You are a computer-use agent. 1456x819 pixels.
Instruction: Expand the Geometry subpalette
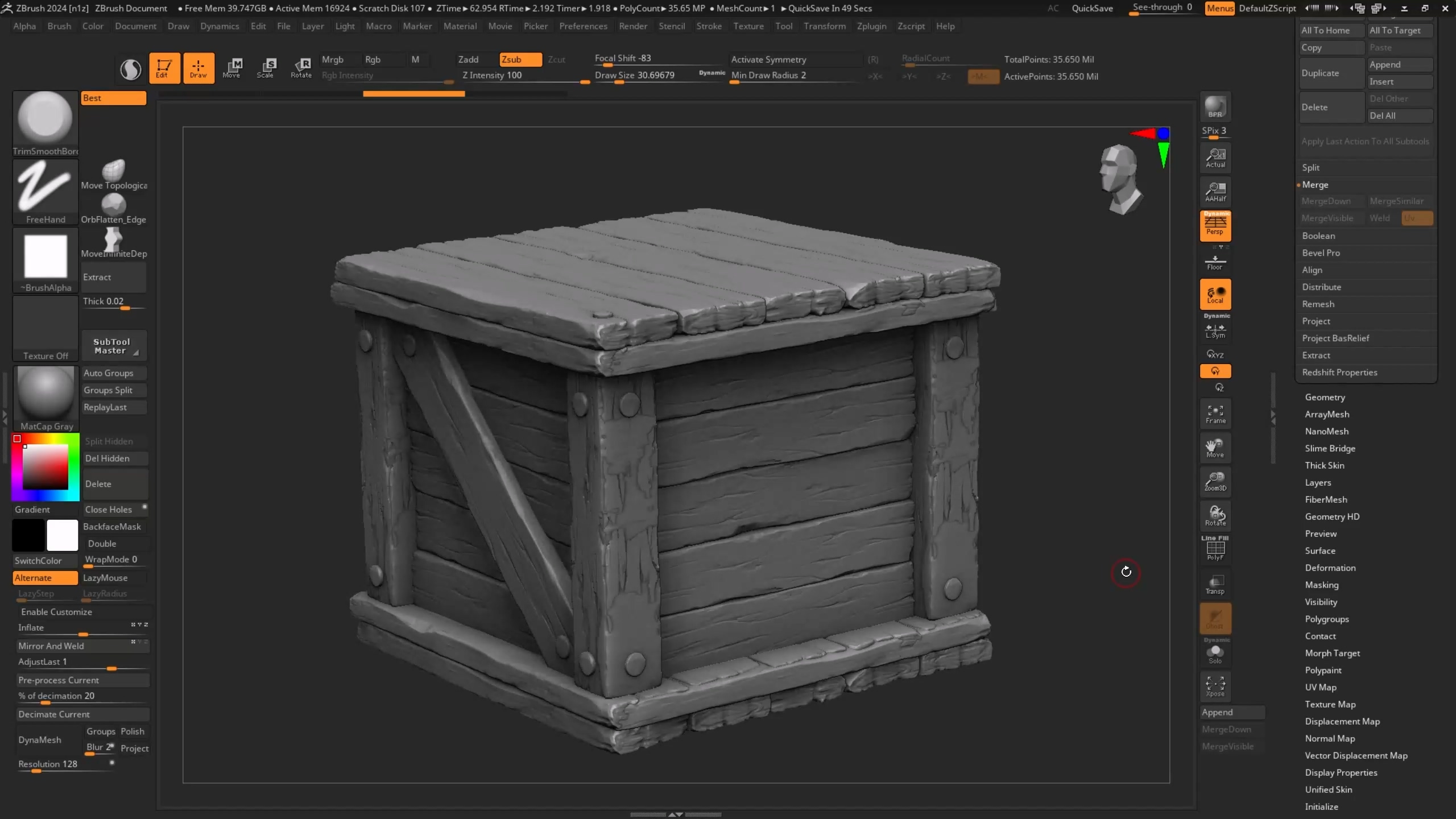point(1325,397)
